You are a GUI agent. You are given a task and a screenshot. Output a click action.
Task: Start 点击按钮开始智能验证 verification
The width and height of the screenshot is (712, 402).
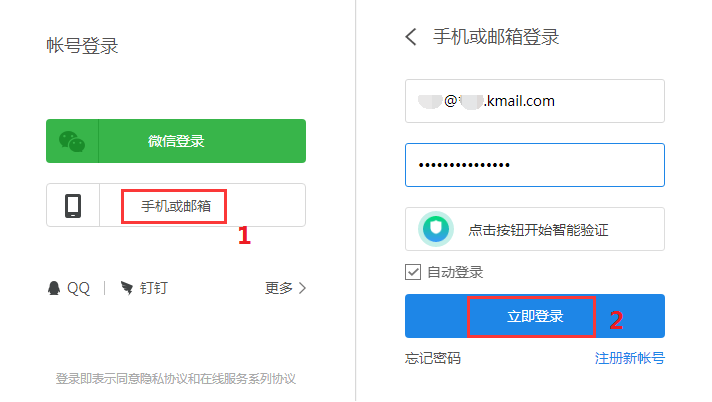point(535,229)
